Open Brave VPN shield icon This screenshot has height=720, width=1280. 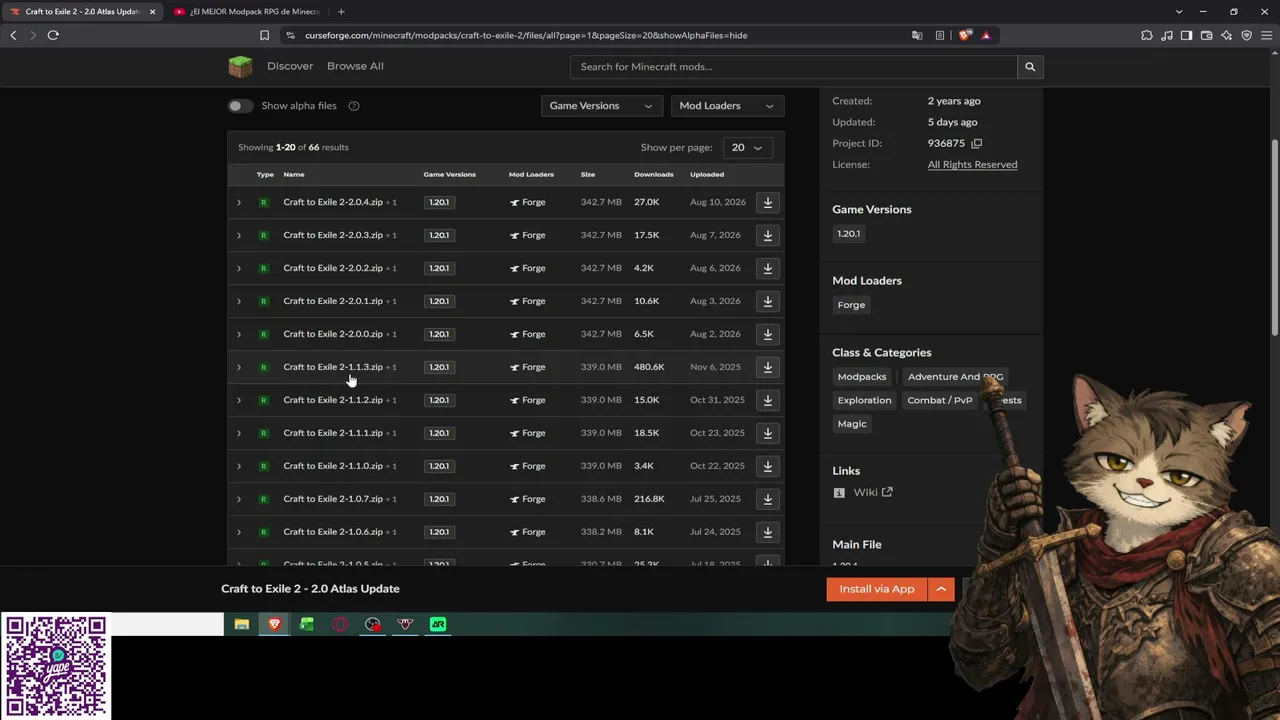(x=1246, y=35)
